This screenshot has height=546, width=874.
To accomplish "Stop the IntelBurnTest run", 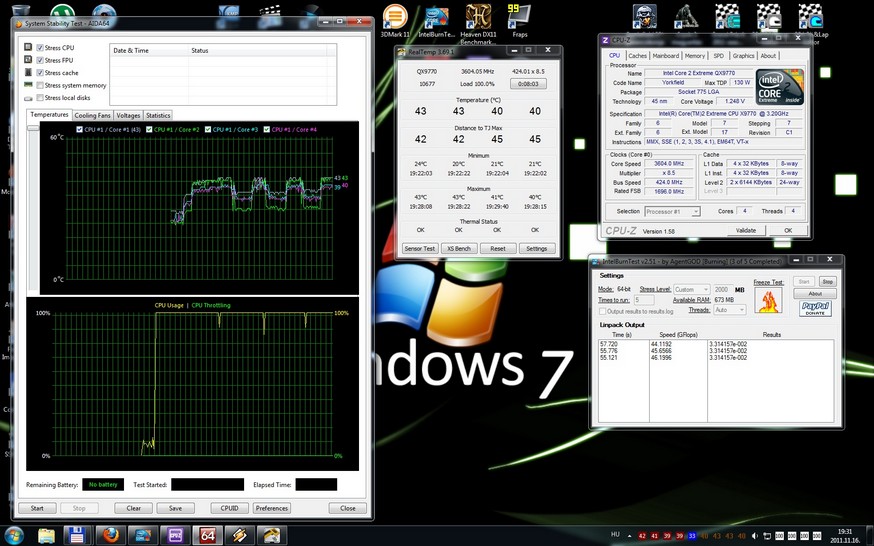I will coord(827,282).
